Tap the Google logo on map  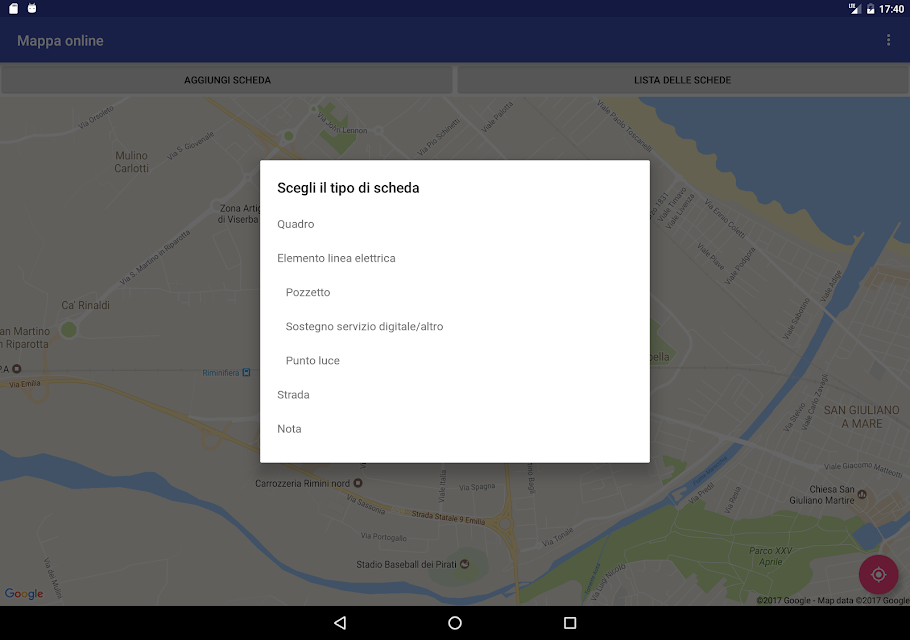pos(24,594)
